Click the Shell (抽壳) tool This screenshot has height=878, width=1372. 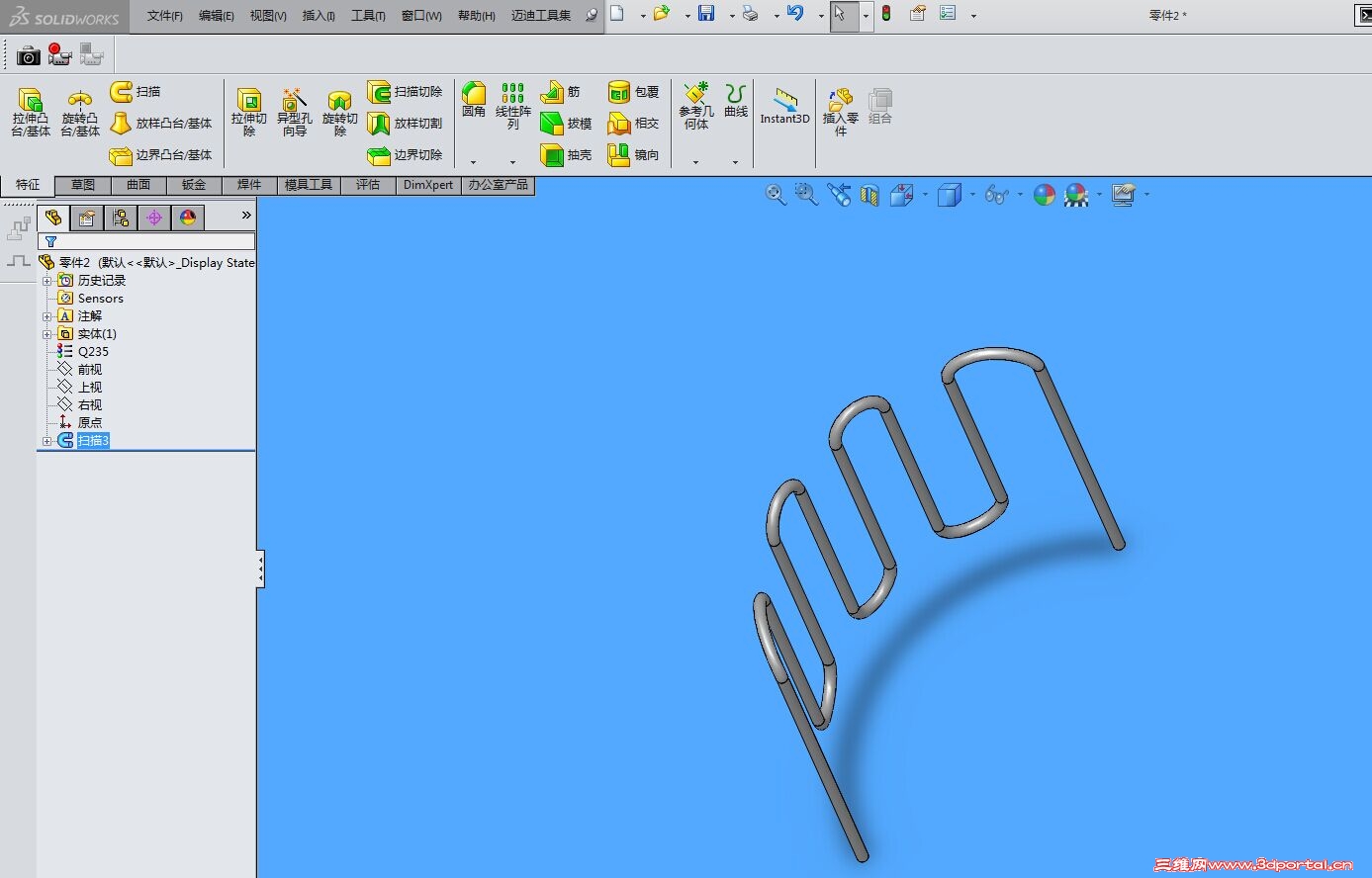click(566, 155)
